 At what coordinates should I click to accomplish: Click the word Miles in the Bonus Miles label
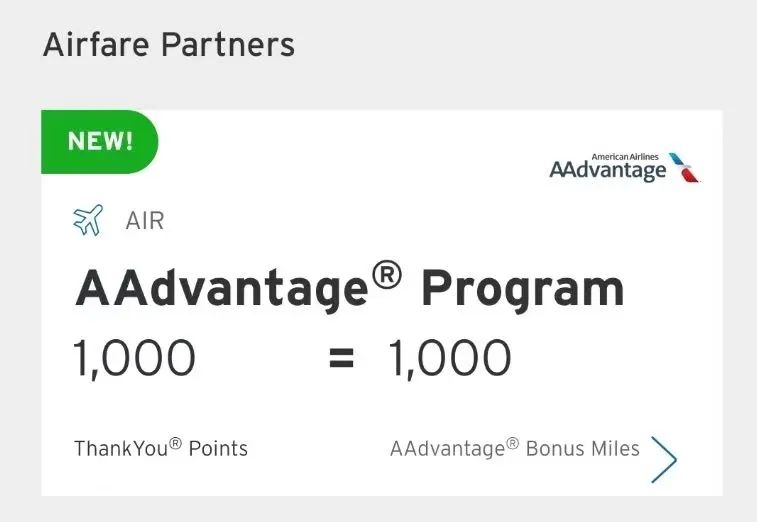(x=613, y=448)
